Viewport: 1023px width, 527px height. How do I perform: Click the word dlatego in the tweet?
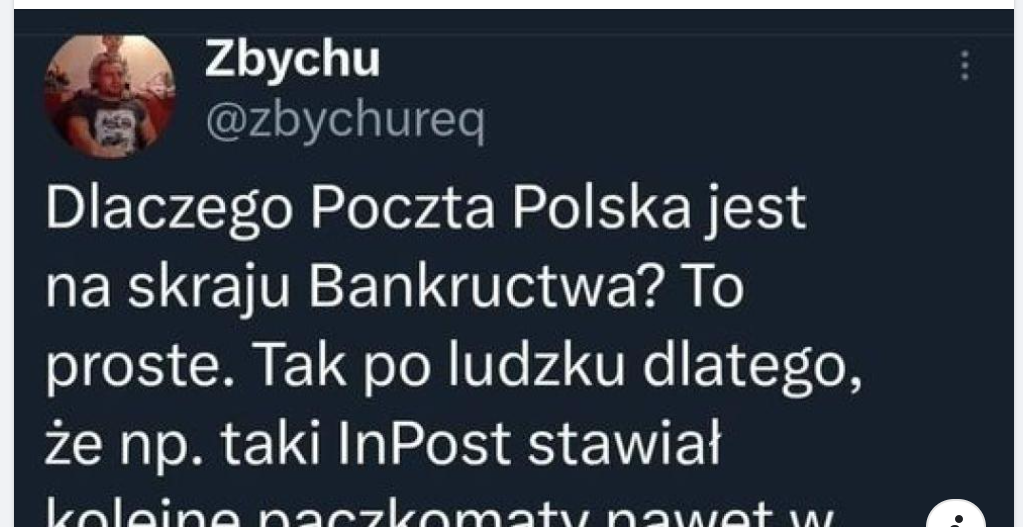752,367
